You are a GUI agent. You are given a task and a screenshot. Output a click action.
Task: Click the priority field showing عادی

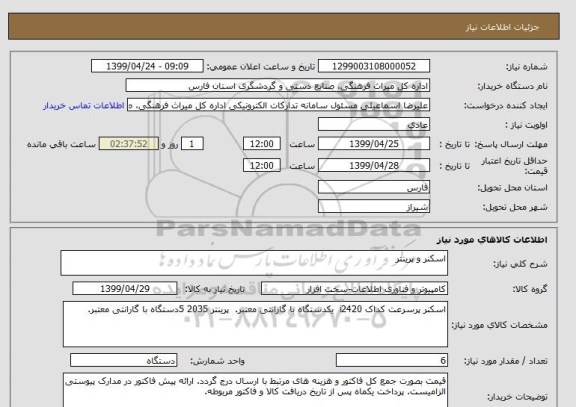(x=374, y=125)
